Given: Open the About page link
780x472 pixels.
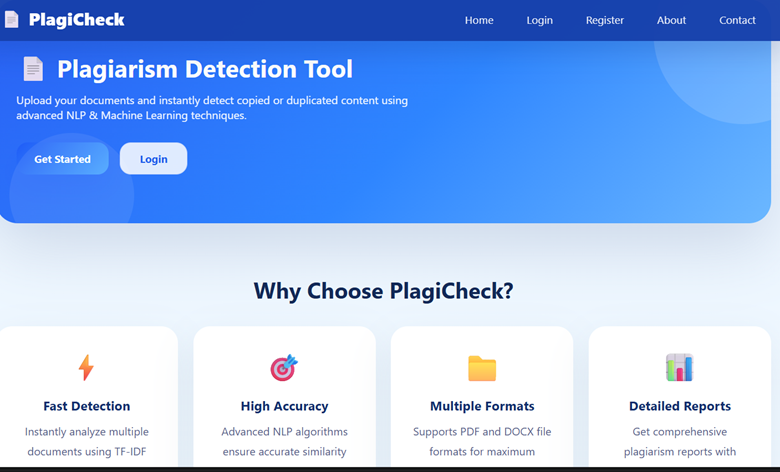Looking at the screenshot, I should click(x=671, y=20).
